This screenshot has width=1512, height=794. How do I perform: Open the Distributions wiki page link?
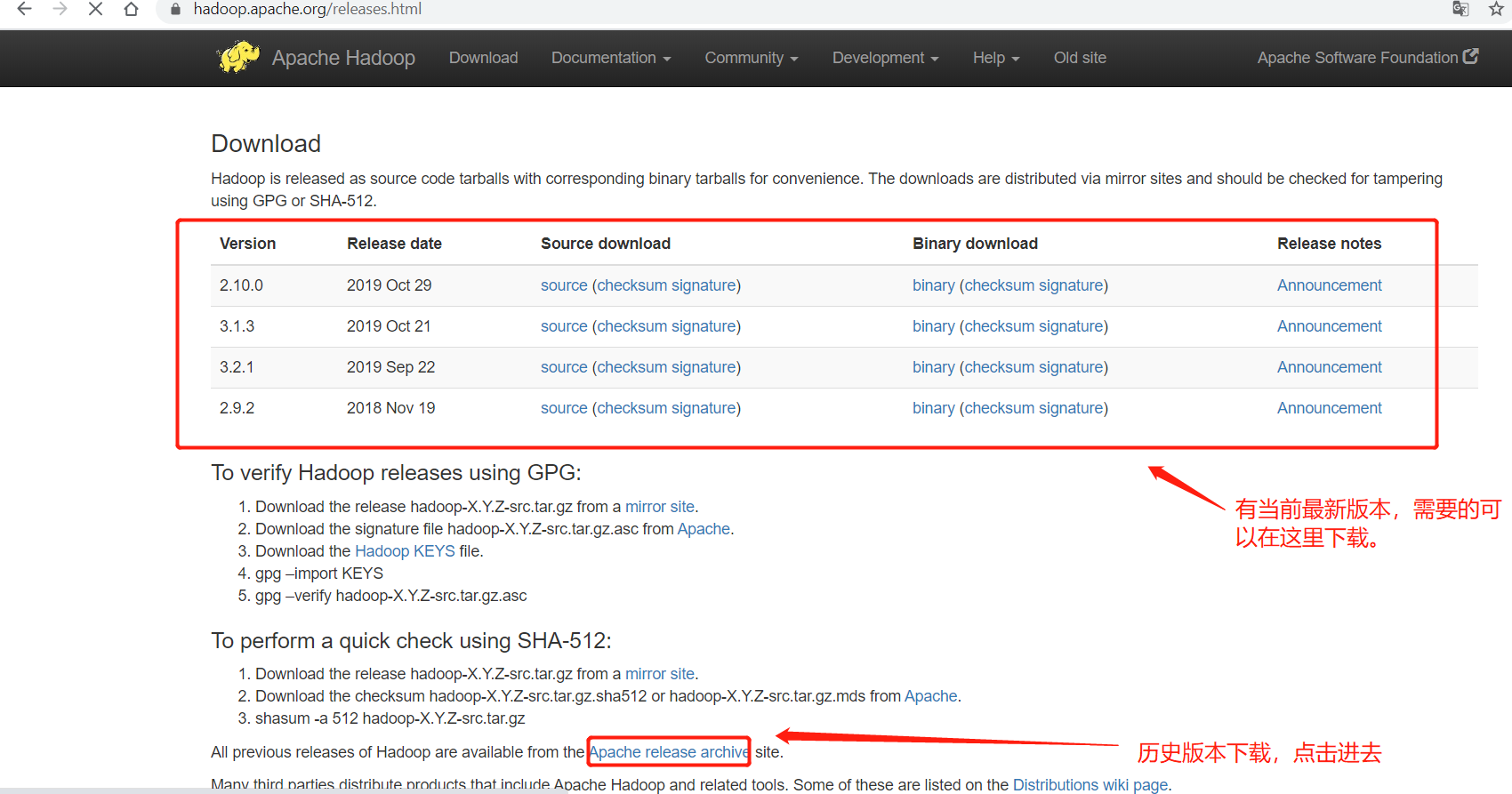(1090, 785)
